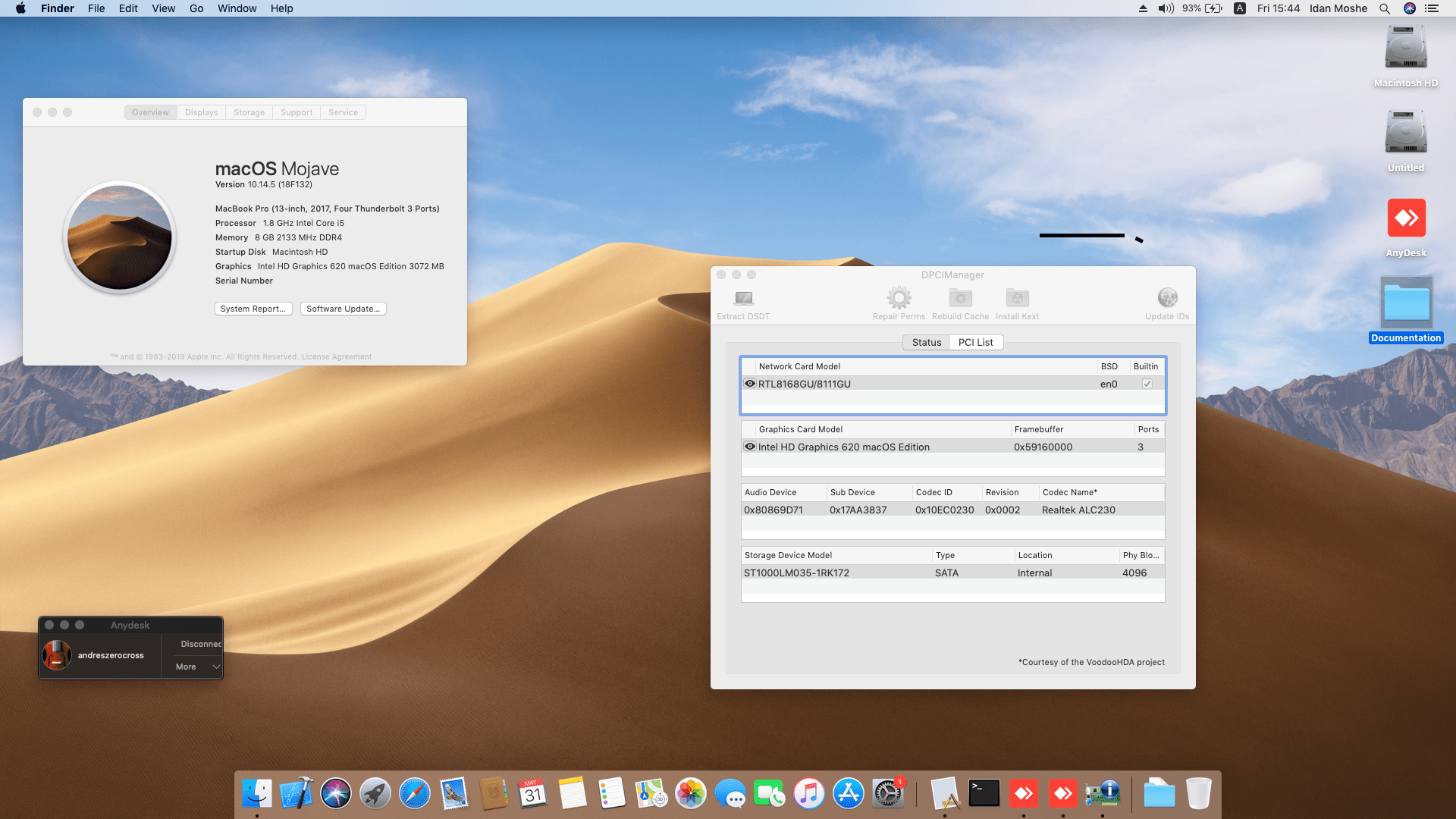Uncheck the Builtin checkbox for RTL8168GU
The width and height of the screenshot is (1456, 819).
coord(1147,384)
